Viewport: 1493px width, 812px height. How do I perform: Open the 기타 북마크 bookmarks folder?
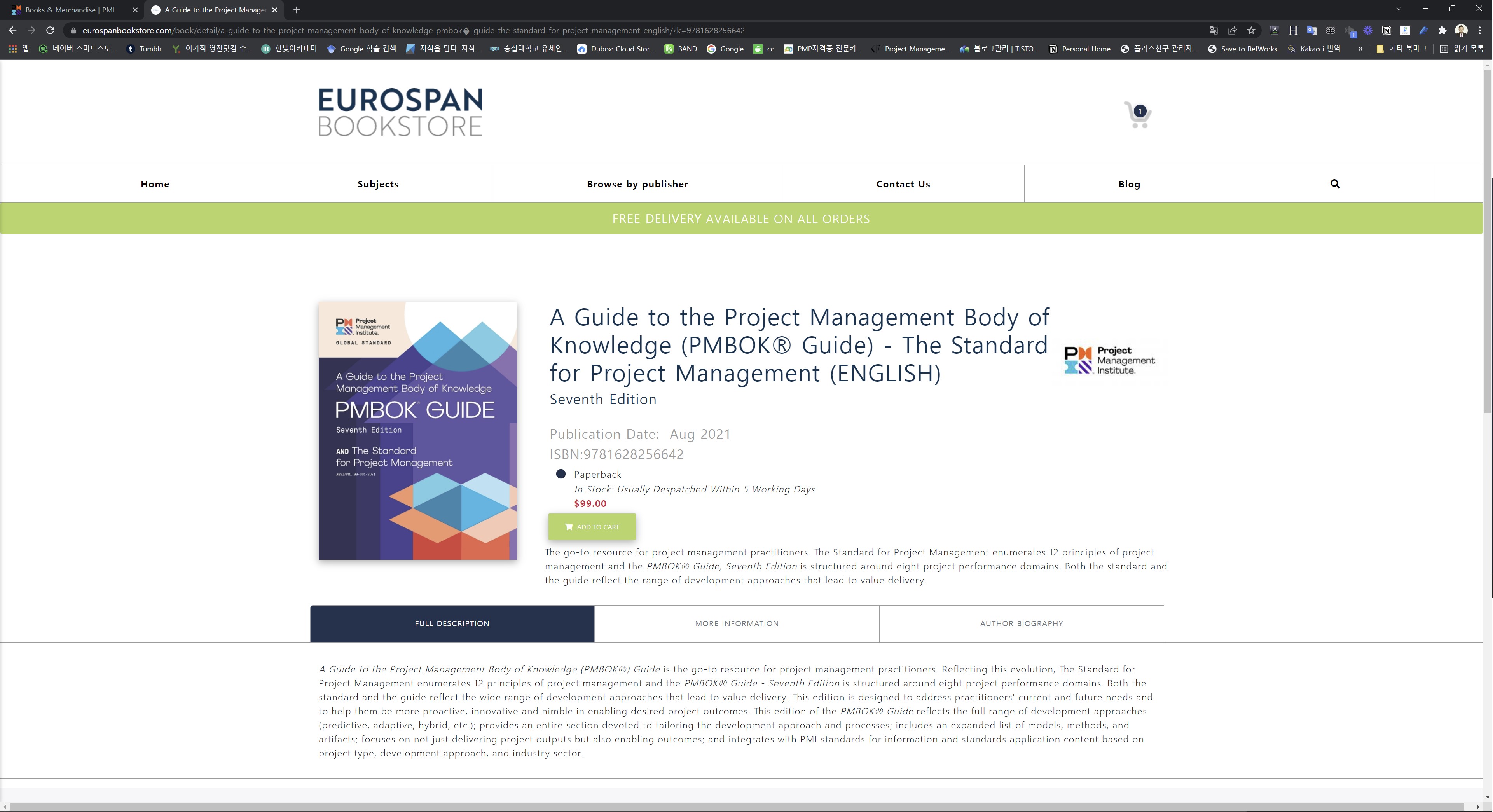[x=1401, y=49]
